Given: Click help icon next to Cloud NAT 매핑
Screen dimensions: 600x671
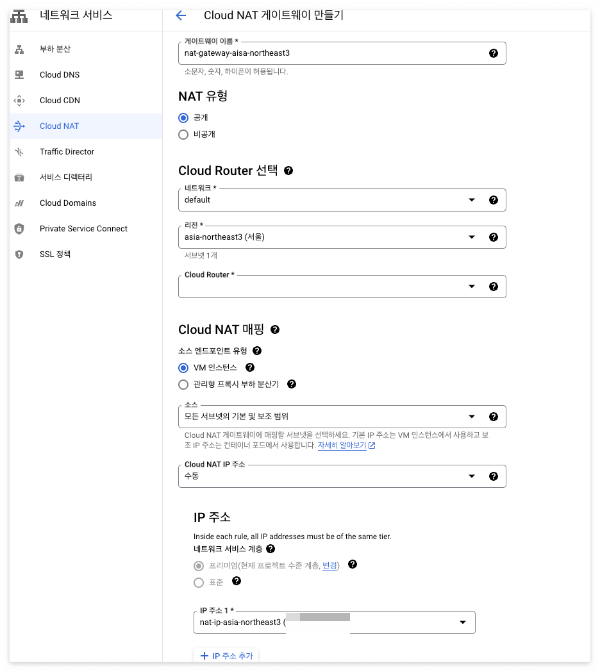Looking at the screenshot, I should pyautogui.click(x=275, y=330).
